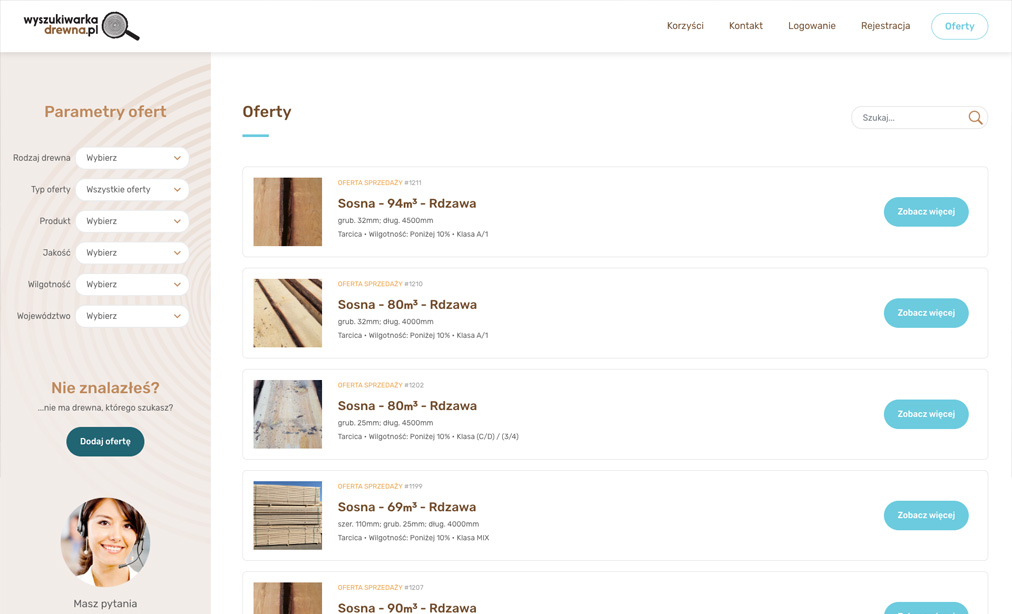Viewport: 1012px width, 614px height.
Task: Expand the Wilgotność dropdown
Action: click(132, 285)
